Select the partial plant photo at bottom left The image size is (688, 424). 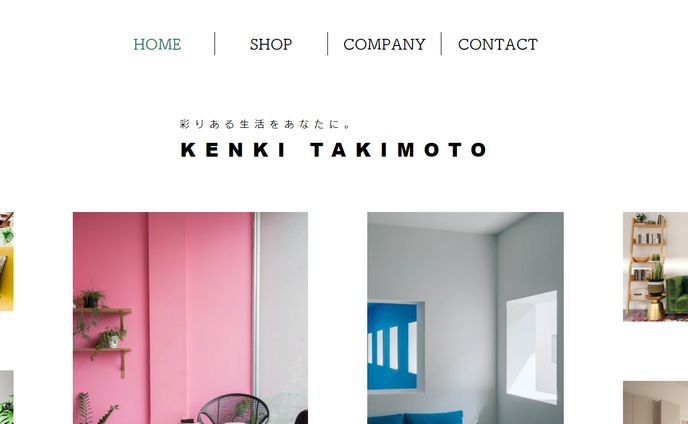coord(7,397)
